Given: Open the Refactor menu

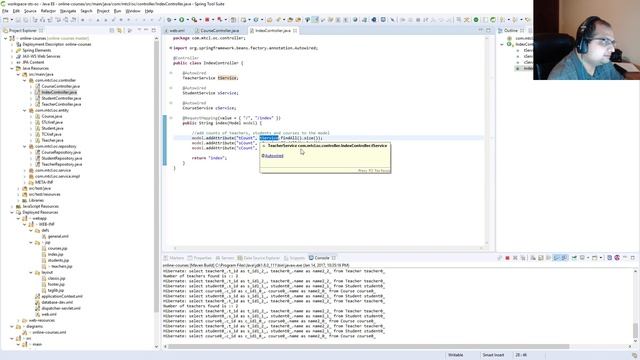Looking at the screenshot, I should [x=48, y=11].
